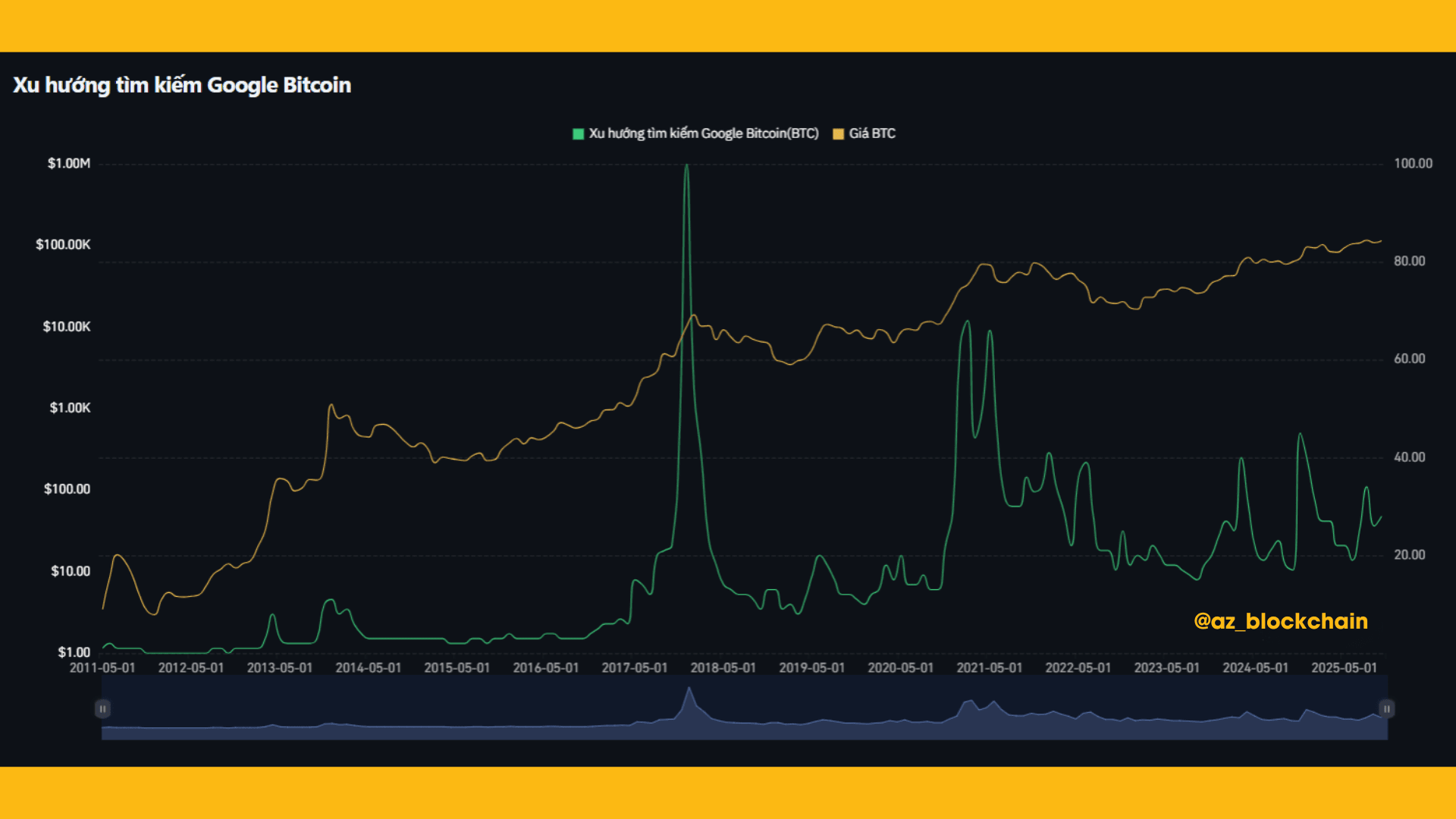Screen dimensions: 1456x819
Task: Toggle the green Google Bitcoin trend legend
Action: tap(703, 133)
